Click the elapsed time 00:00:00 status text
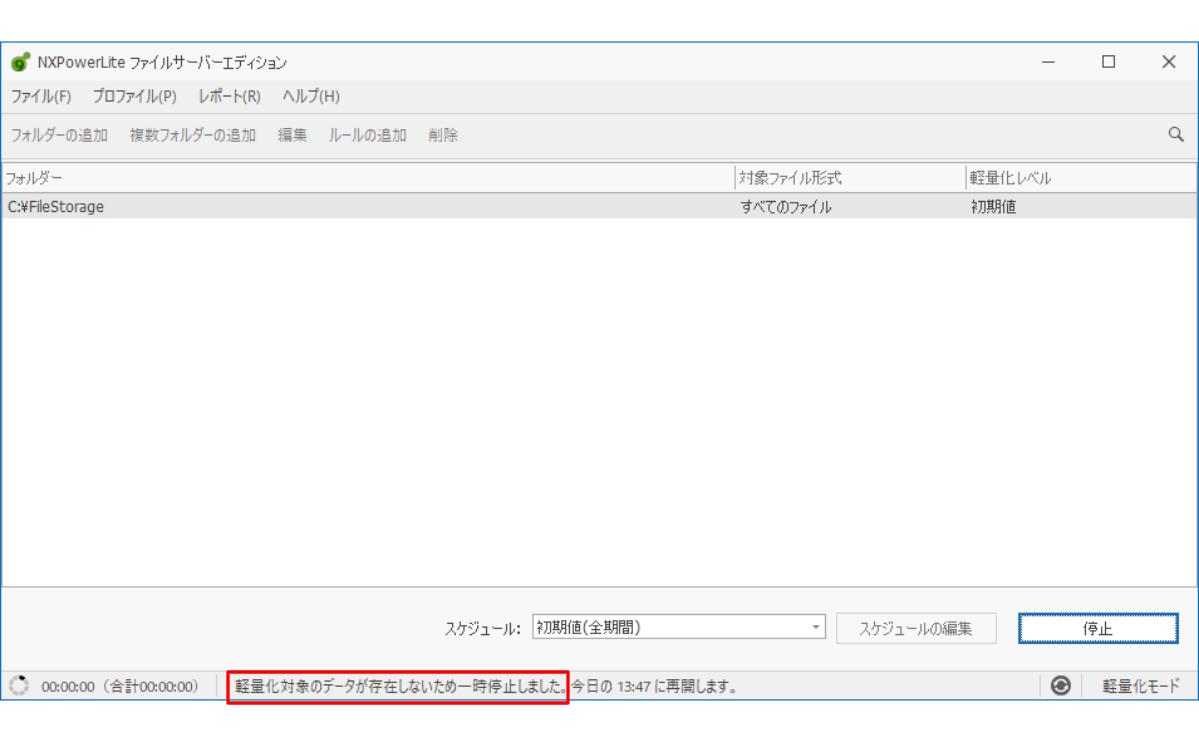The width and height of the screenshot is (1199, 742). point(119,686)
